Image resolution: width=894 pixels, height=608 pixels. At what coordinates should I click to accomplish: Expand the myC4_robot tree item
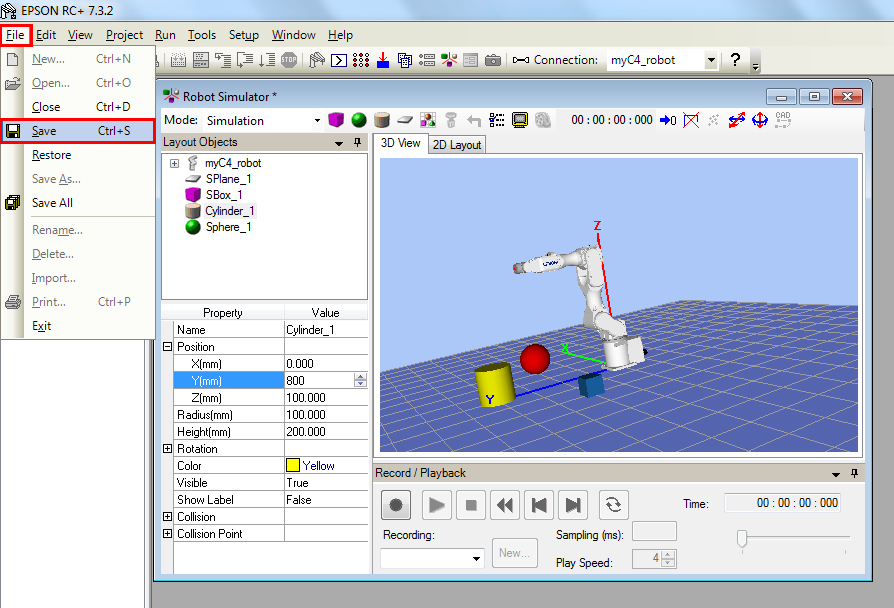pyautogui.click(x=174, y=162)
